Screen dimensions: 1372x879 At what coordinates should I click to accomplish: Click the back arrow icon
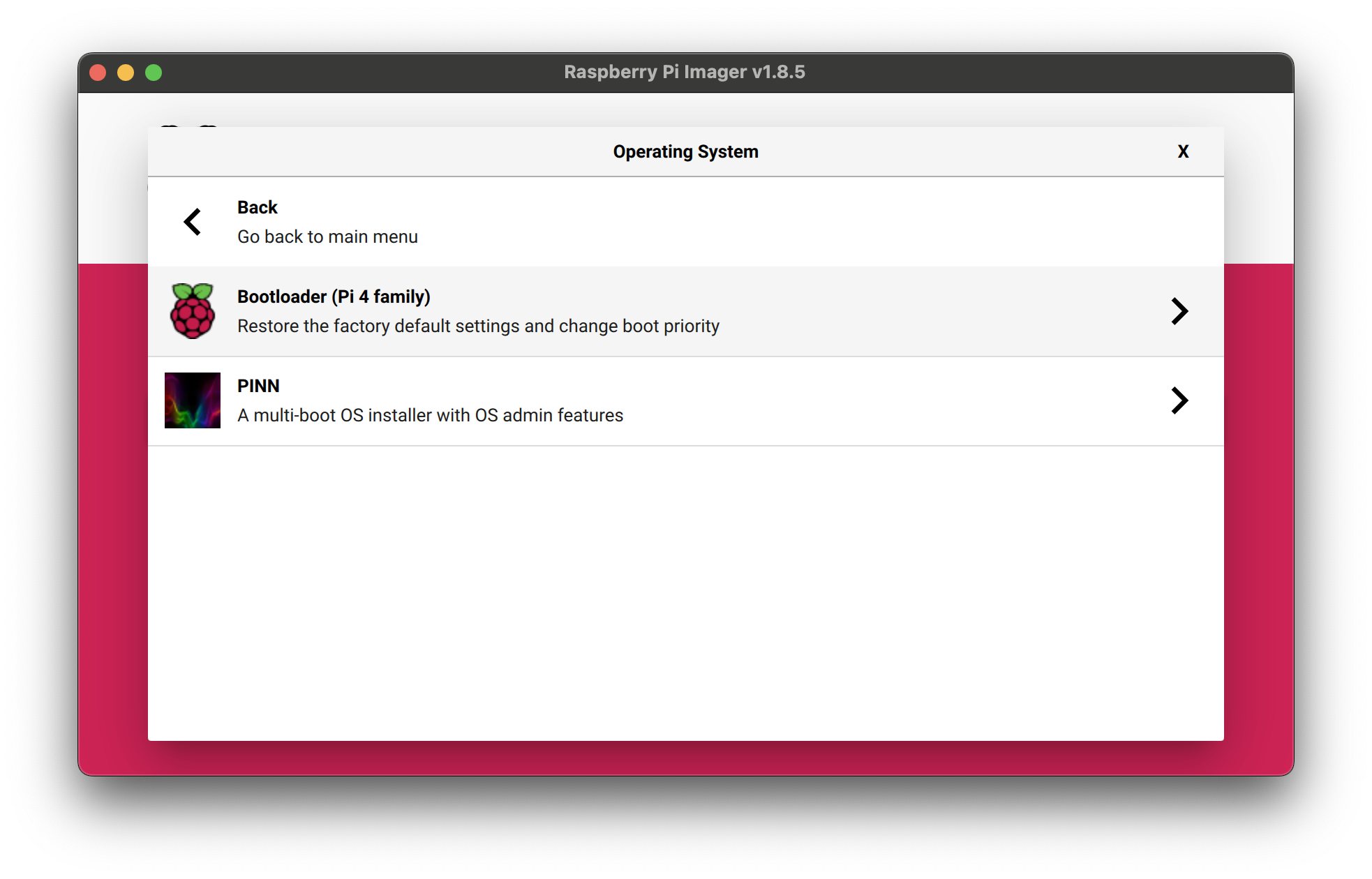(192, 222)
